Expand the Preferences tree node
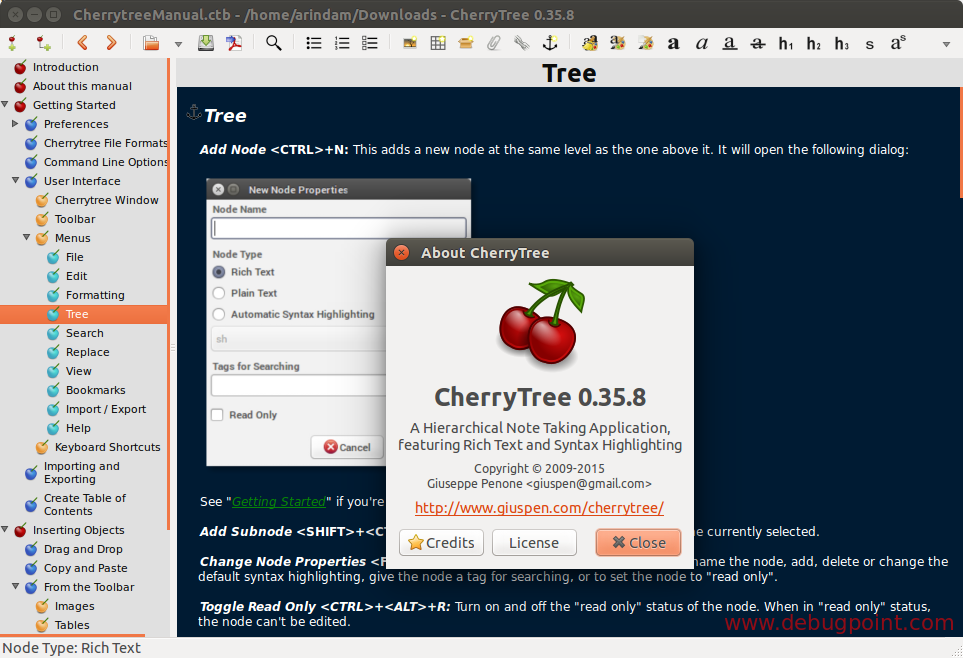963x658 pixels. point(15,123)
